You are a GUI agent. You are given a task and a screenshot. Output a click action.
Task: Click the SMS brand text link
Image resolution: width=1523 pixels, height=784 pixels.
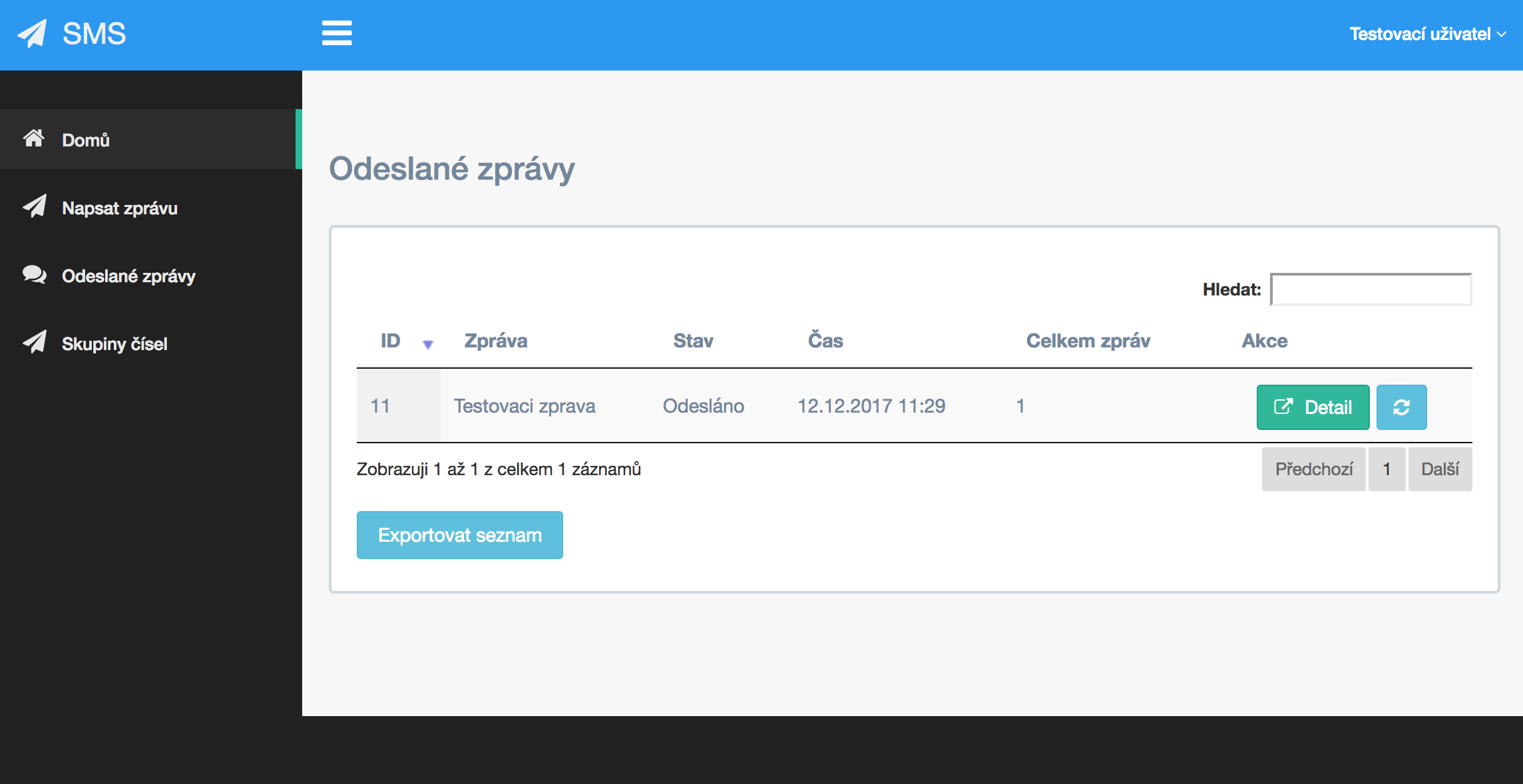94,34
